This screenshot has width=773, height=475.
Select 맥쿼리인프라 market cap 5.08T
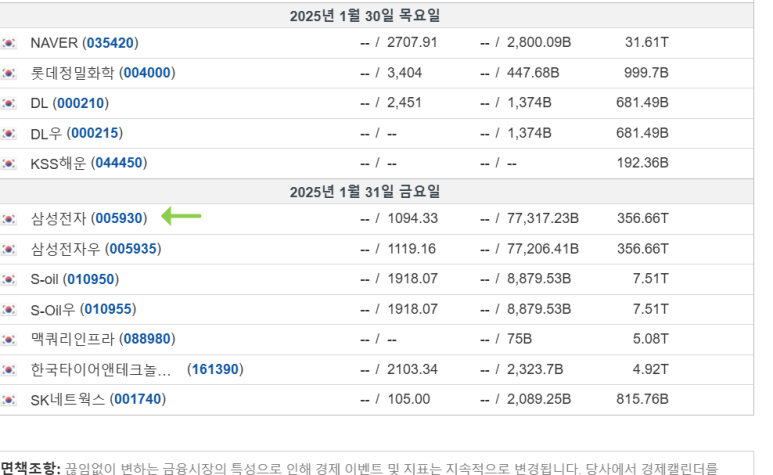click(651, 339)
